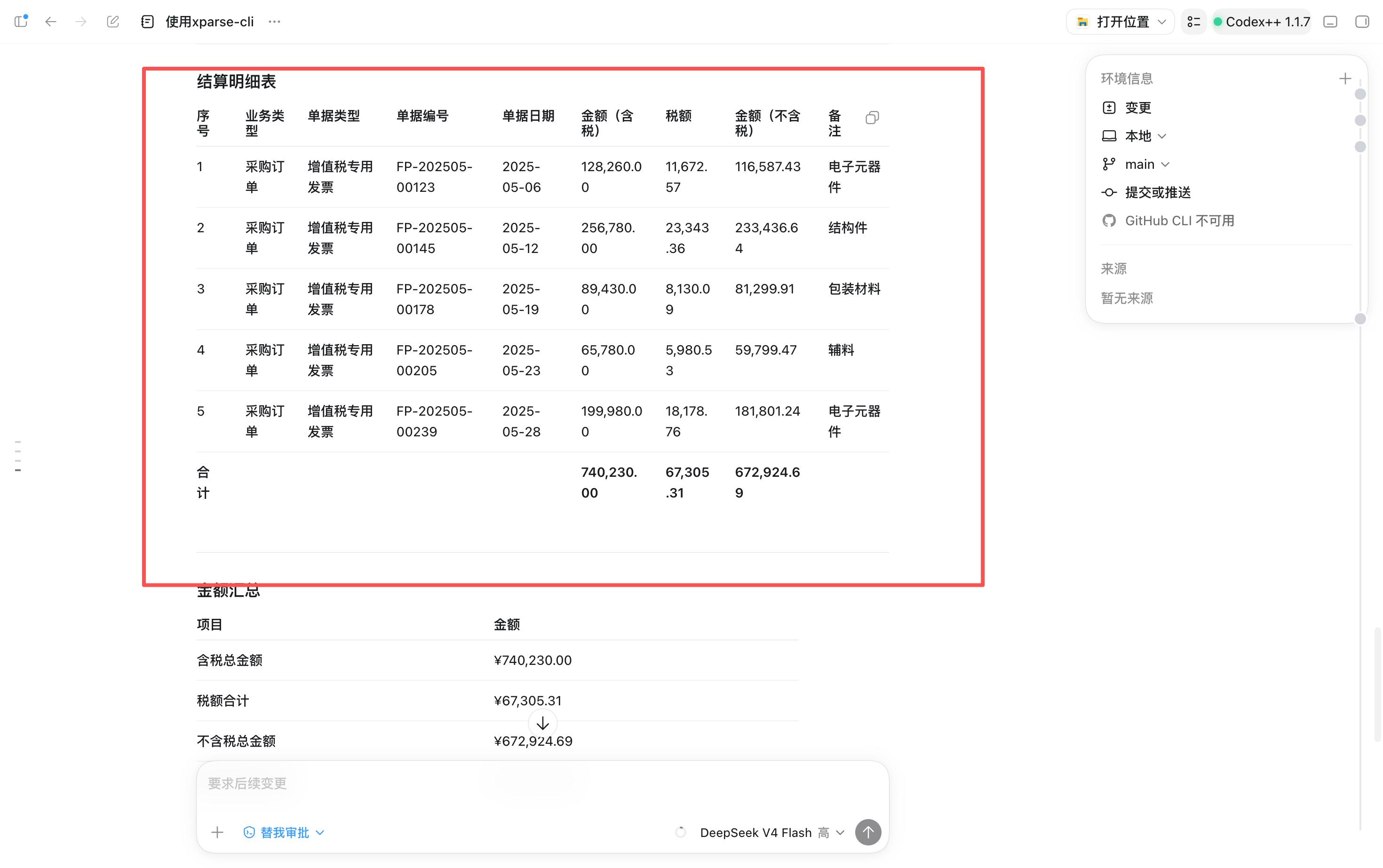Open the 替我审批 approval mode dropdown
The width and height of the screenshot is (1383, 868).
click(x=284, y=832)
